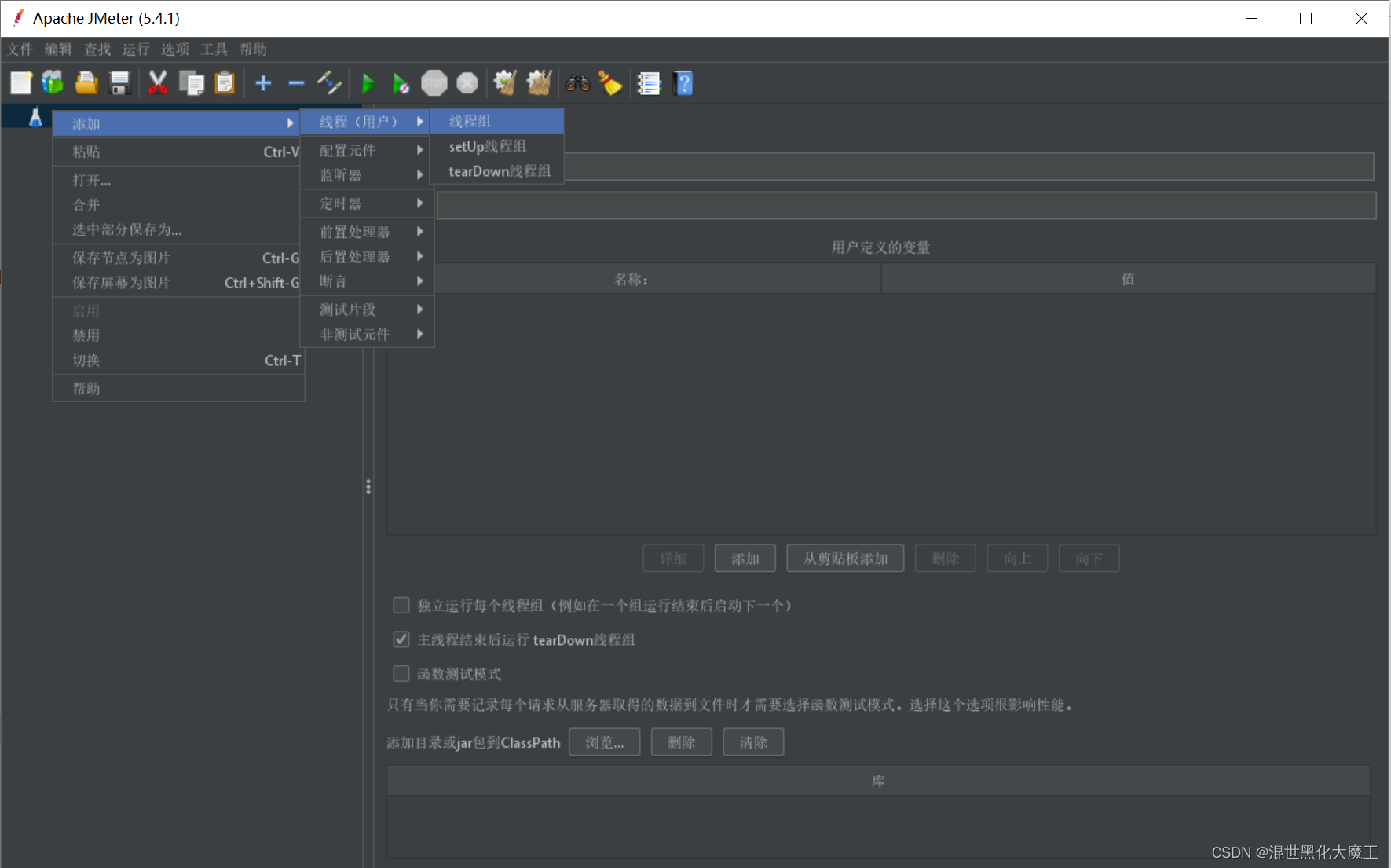Screen dimensions: 1391x868
Task: Choose 切换 in context menu
Action: click(178, 361)
